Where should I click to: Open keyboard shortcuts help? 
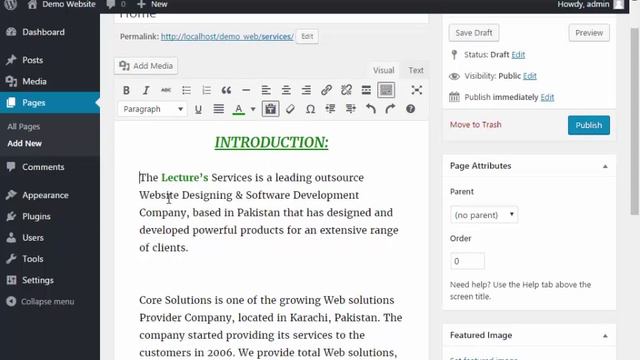pyautogui.click(x=411, y=109)
